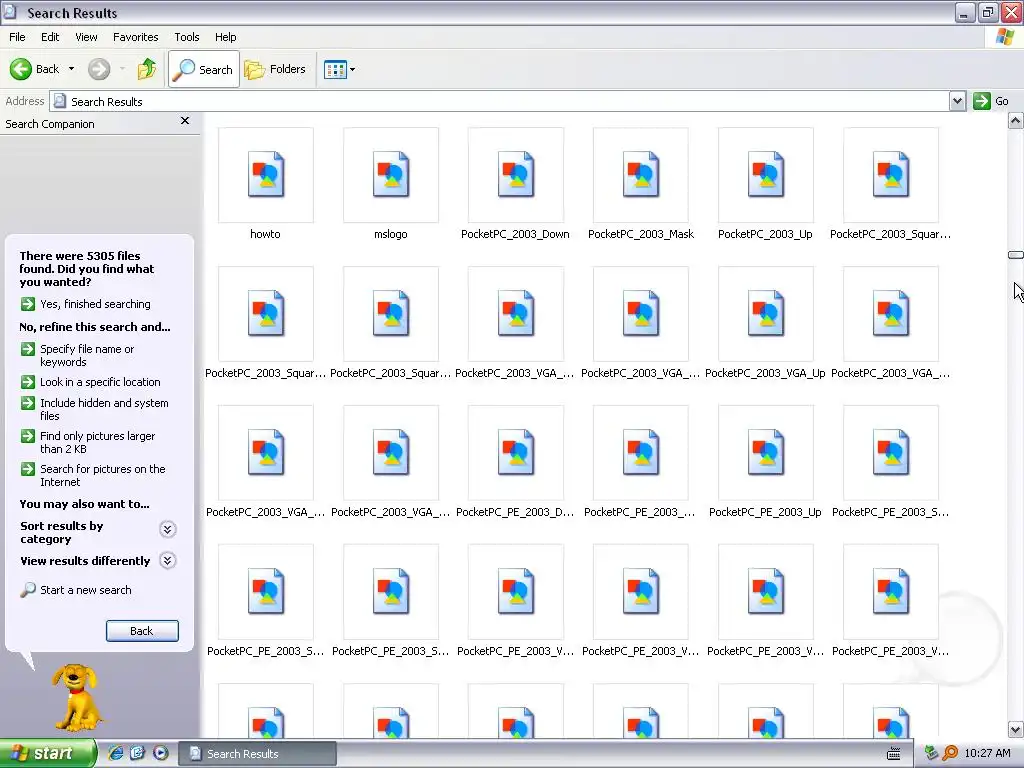Select the mslogo file icon
Screen dimensions: 1024x768
click(x=391, y=174)
